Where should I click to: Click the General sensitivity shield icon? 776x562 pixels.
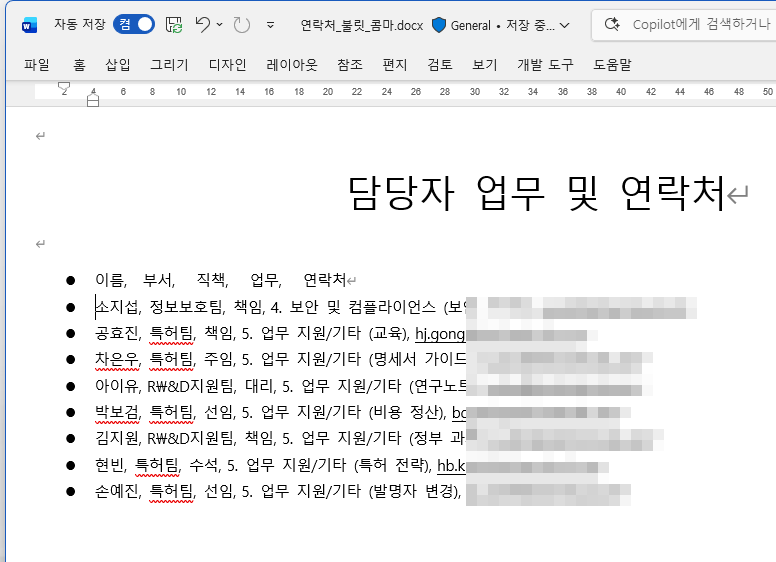(x=438, y=25)
